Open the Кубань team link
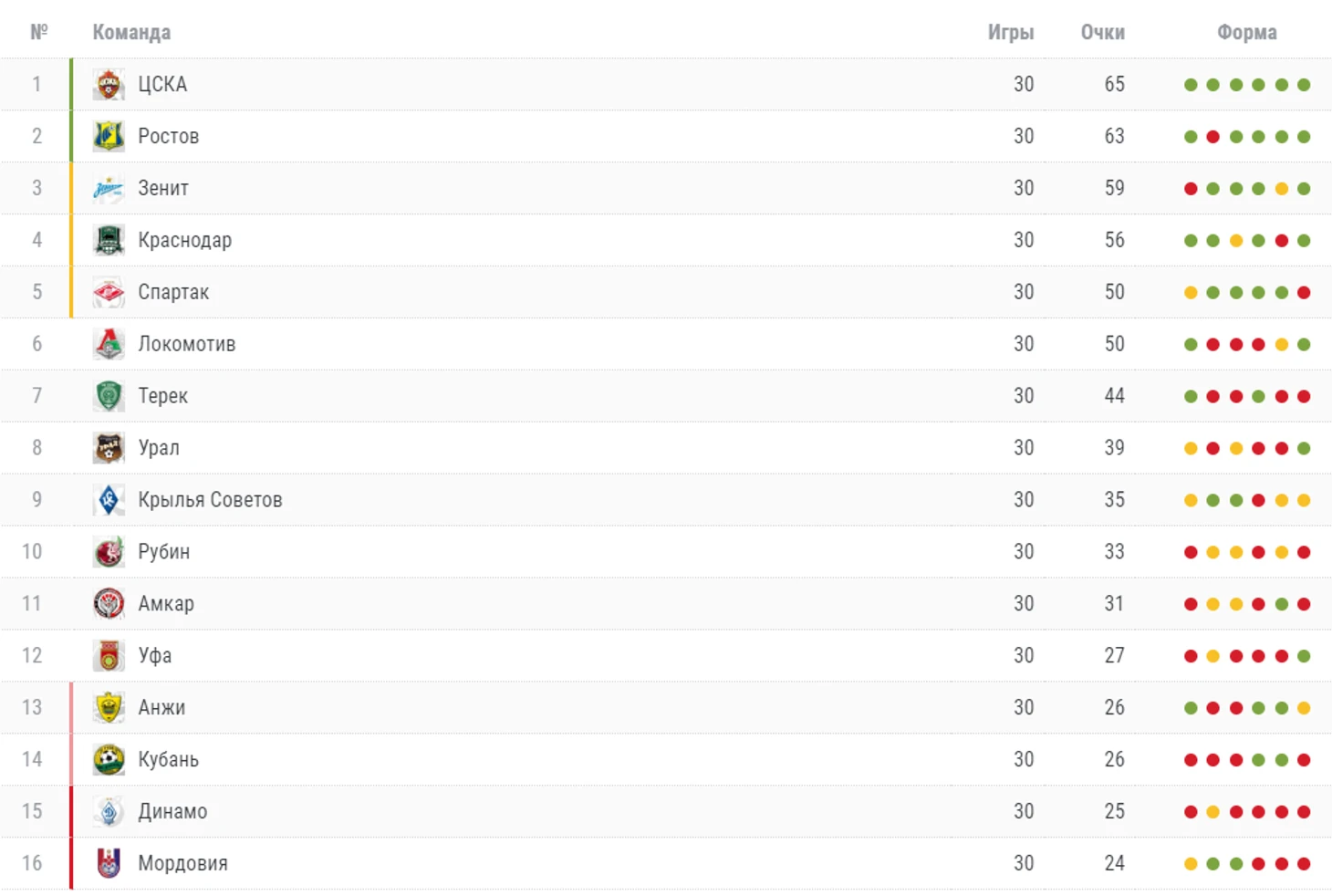 click(168, 760)
